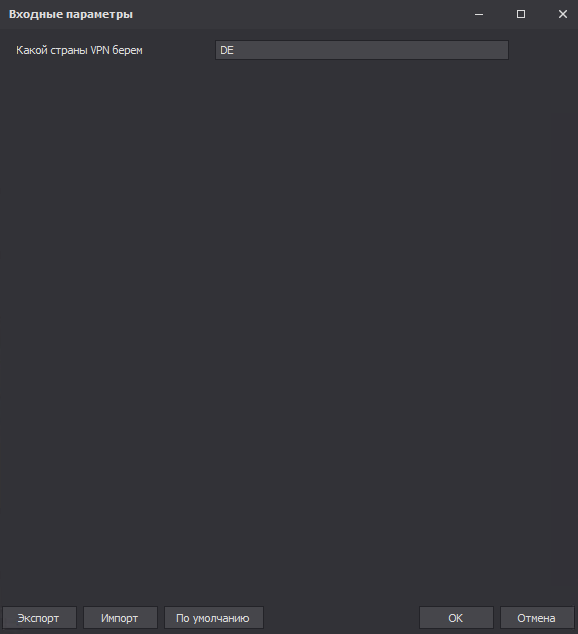Image resolution: width=578 pixels, height=634 pixels.
Task: Close the Входные параметры window
Action: tap(563, 14)
